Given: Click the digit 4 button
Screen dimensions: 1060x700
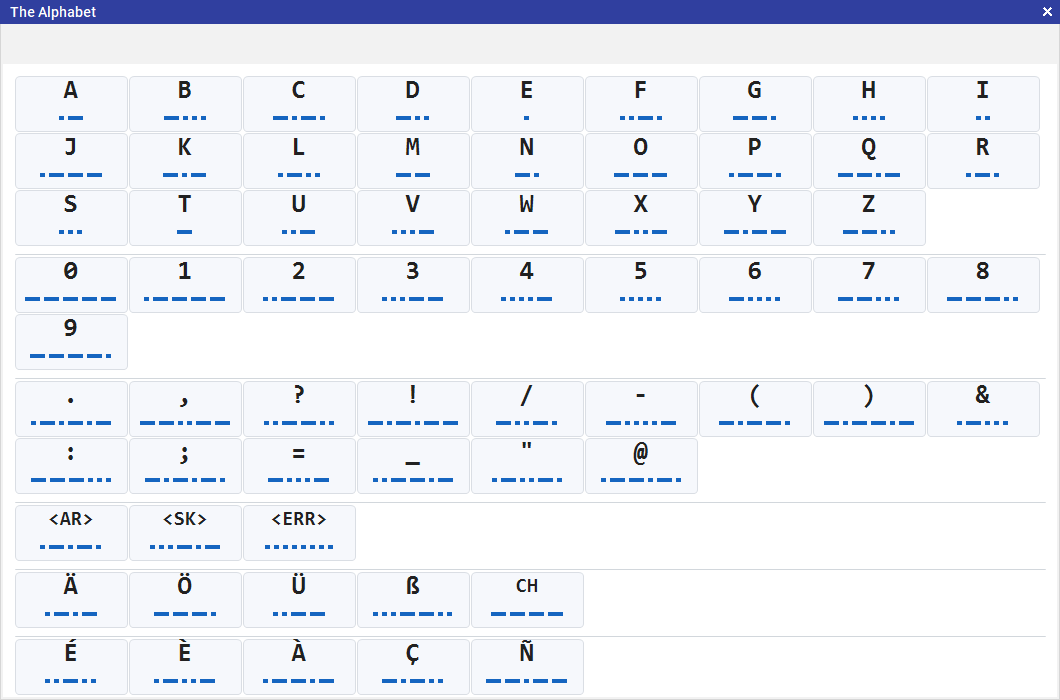Looking at the screenshot, I should [527, 285].
